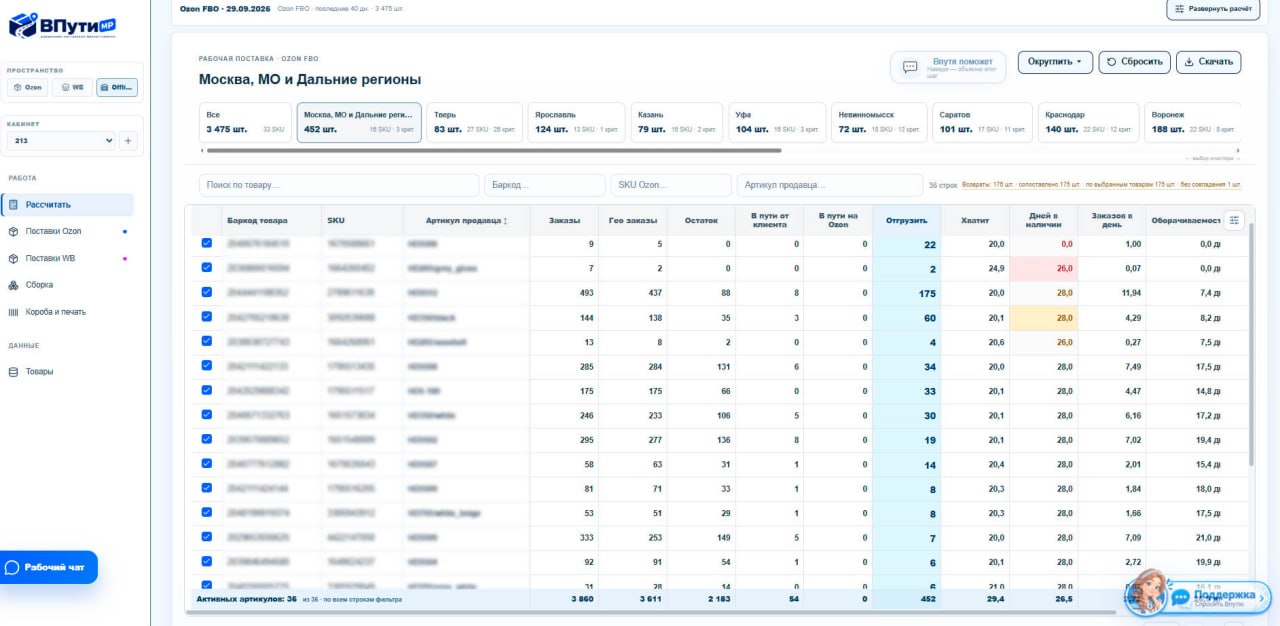Screen dimensions: 1280x626
Task: Choose the Саратов cluster card
Action: click(x=982, y=123)
